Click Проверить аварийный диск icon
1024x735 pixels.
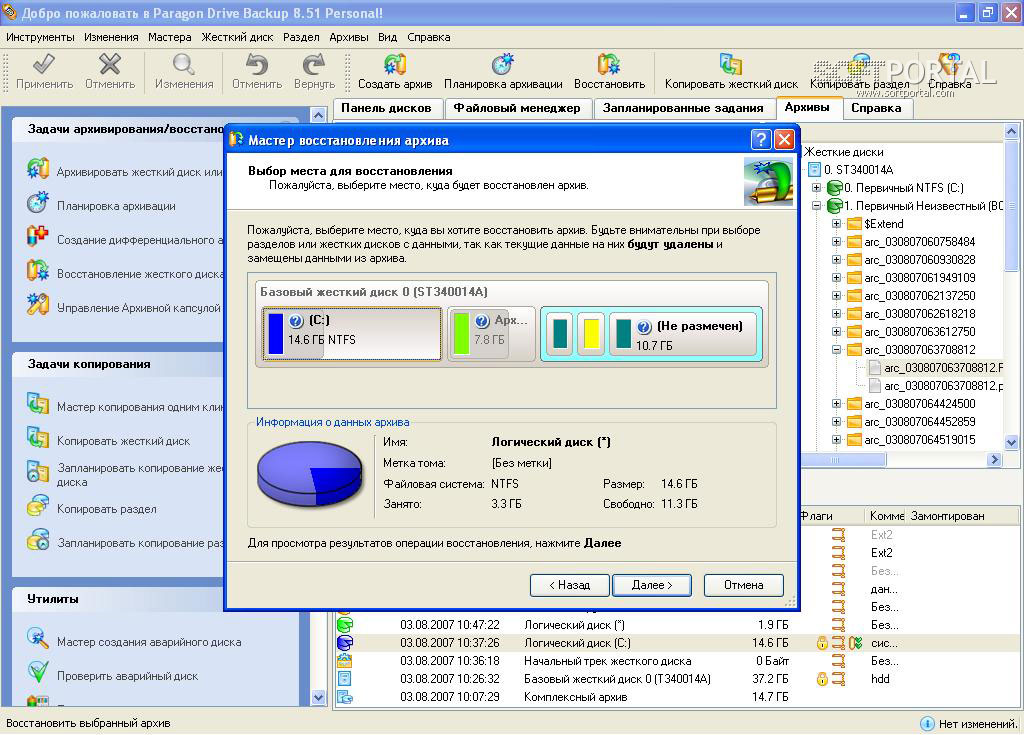click(38, 673)
